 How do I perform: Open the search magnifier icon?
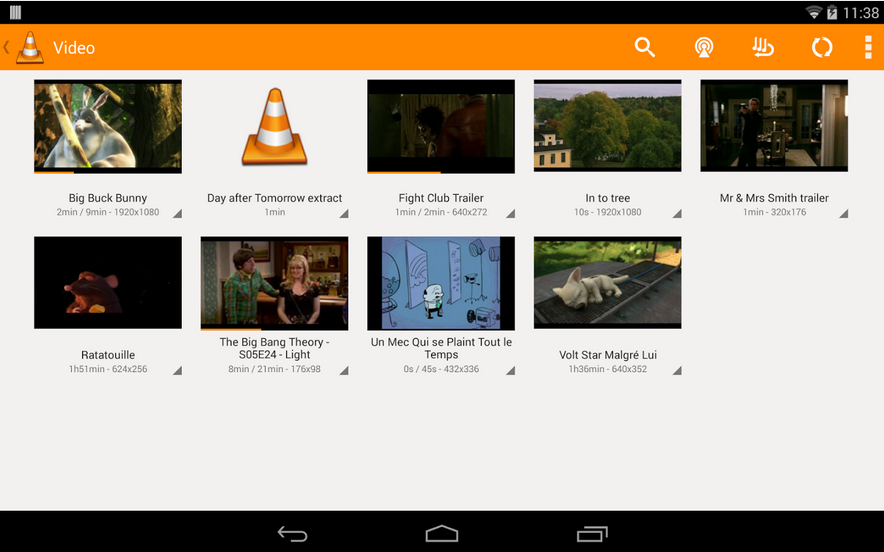[645, 47]
